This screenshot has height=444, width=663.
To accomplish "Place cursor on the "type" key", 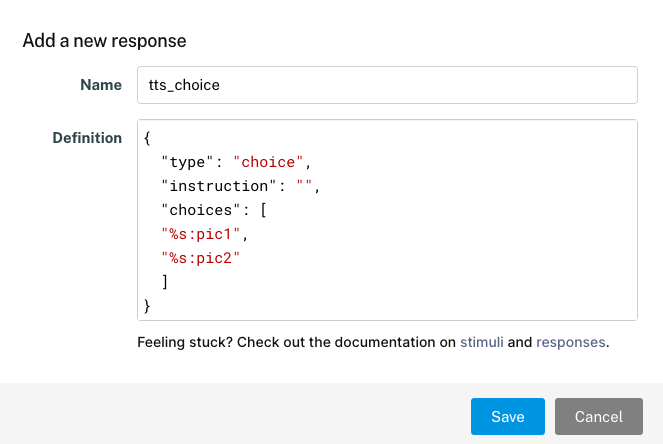I will (x=186, y=162).
